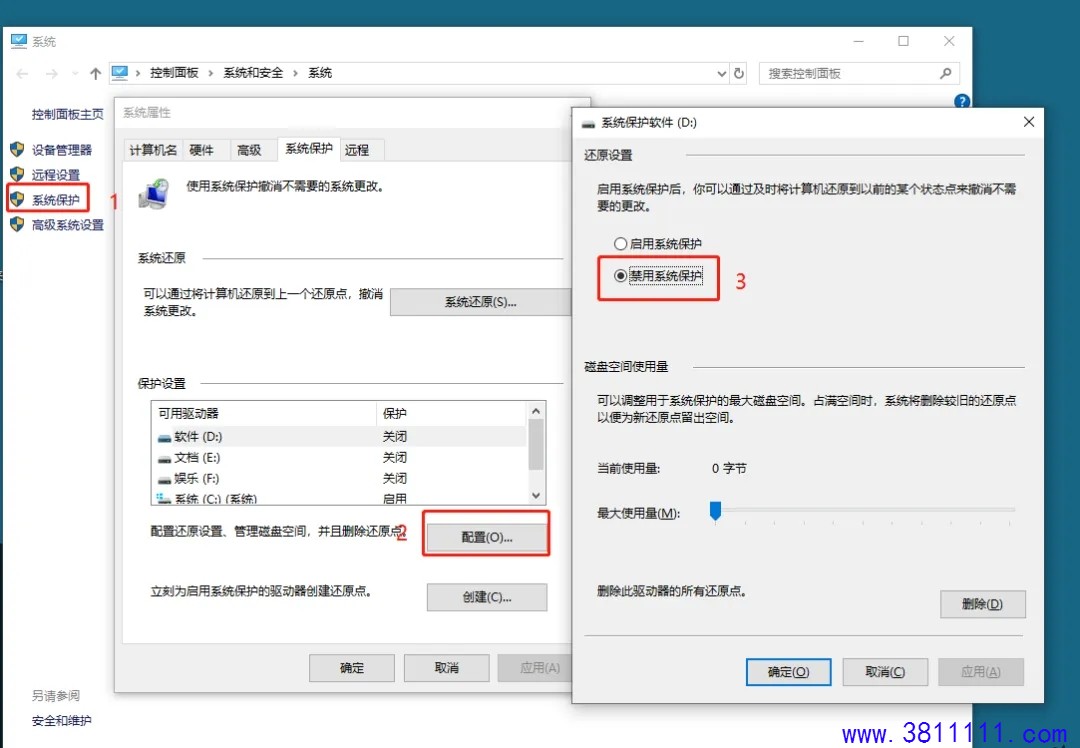Click 确定(O) in the 系统保护软件 dialog

(788, 672)
